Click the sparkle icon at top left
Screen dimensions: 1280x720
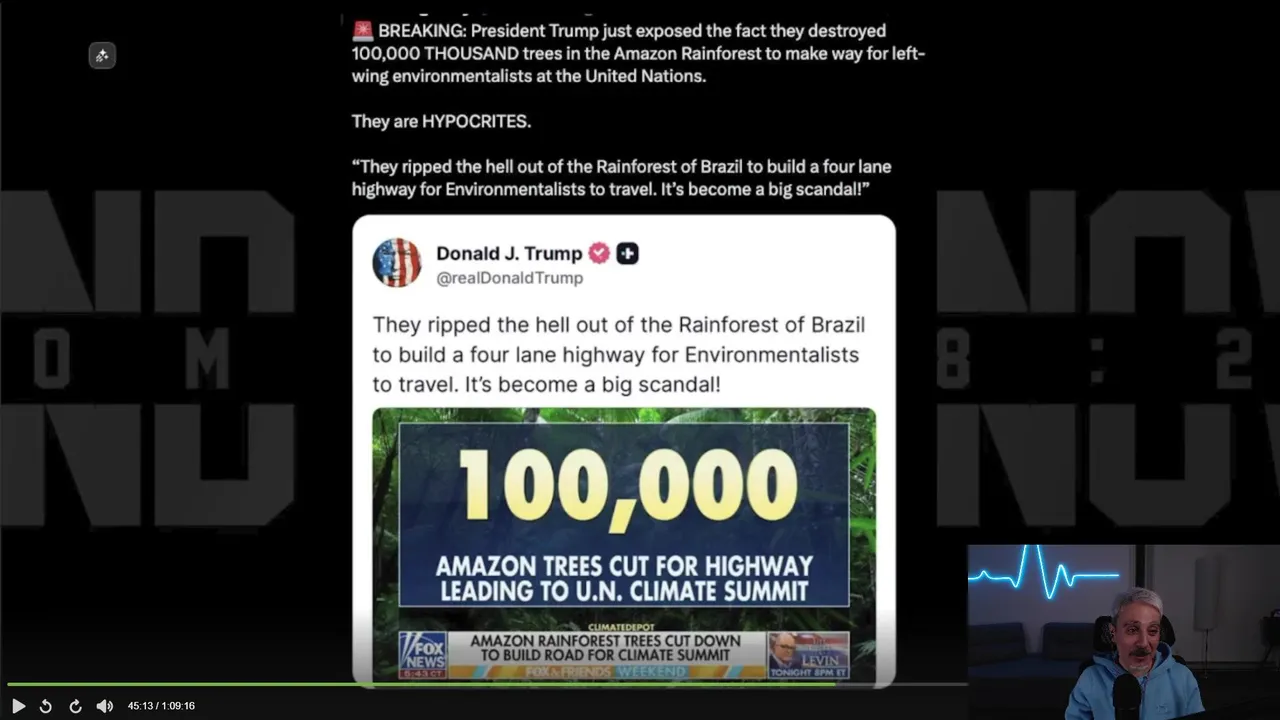tap(102, 56)
